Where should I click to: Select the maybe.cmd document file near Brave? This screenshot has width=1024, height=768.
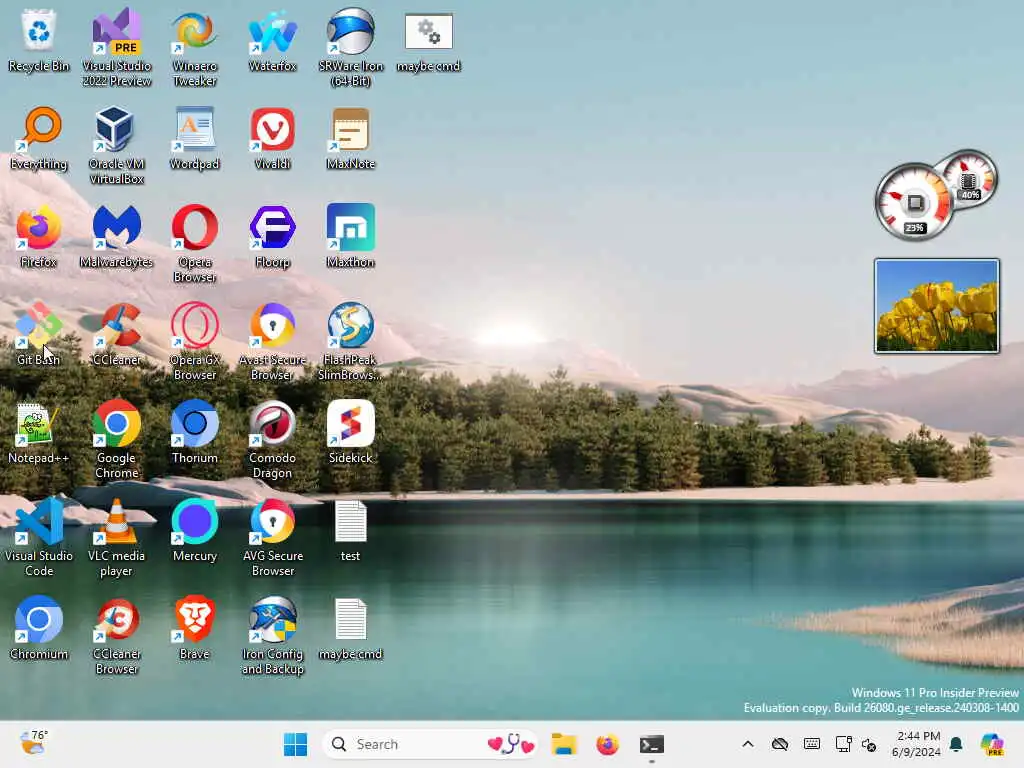350,628
